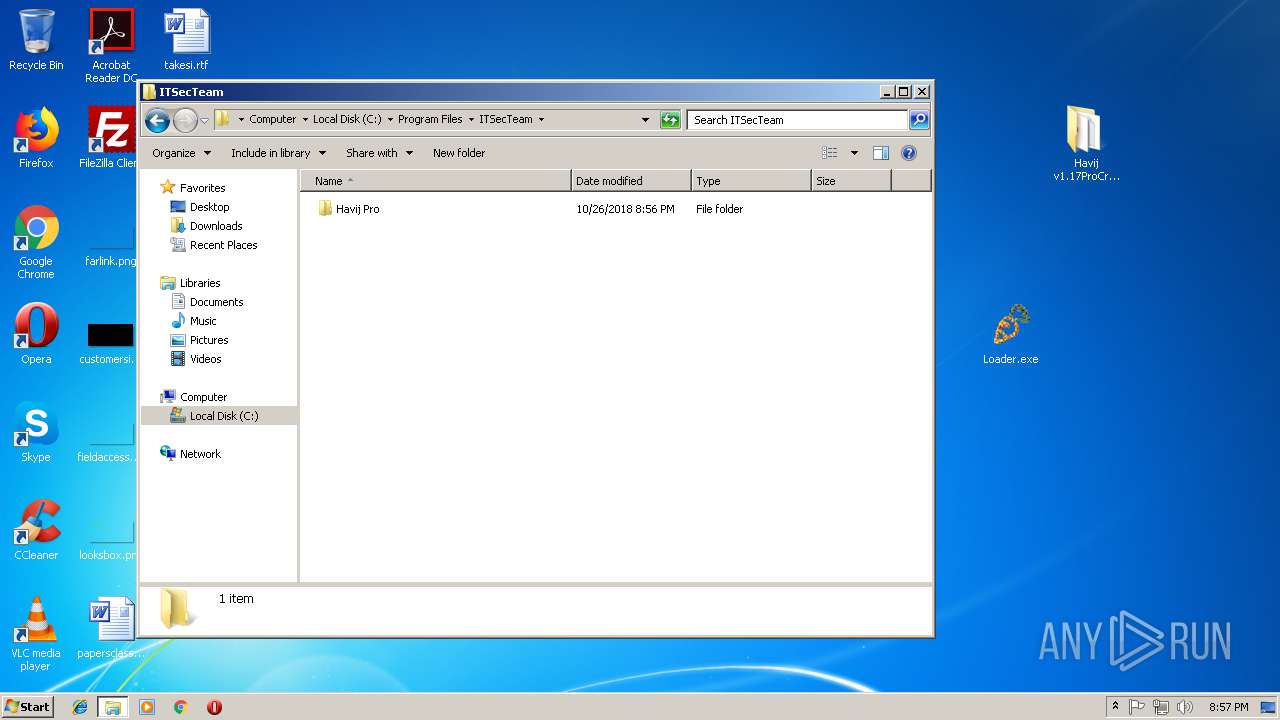The width and height of the screenshot is (1280, 720).
Task: Change your view icon in toolbar
Action: (x=830, y=153)
